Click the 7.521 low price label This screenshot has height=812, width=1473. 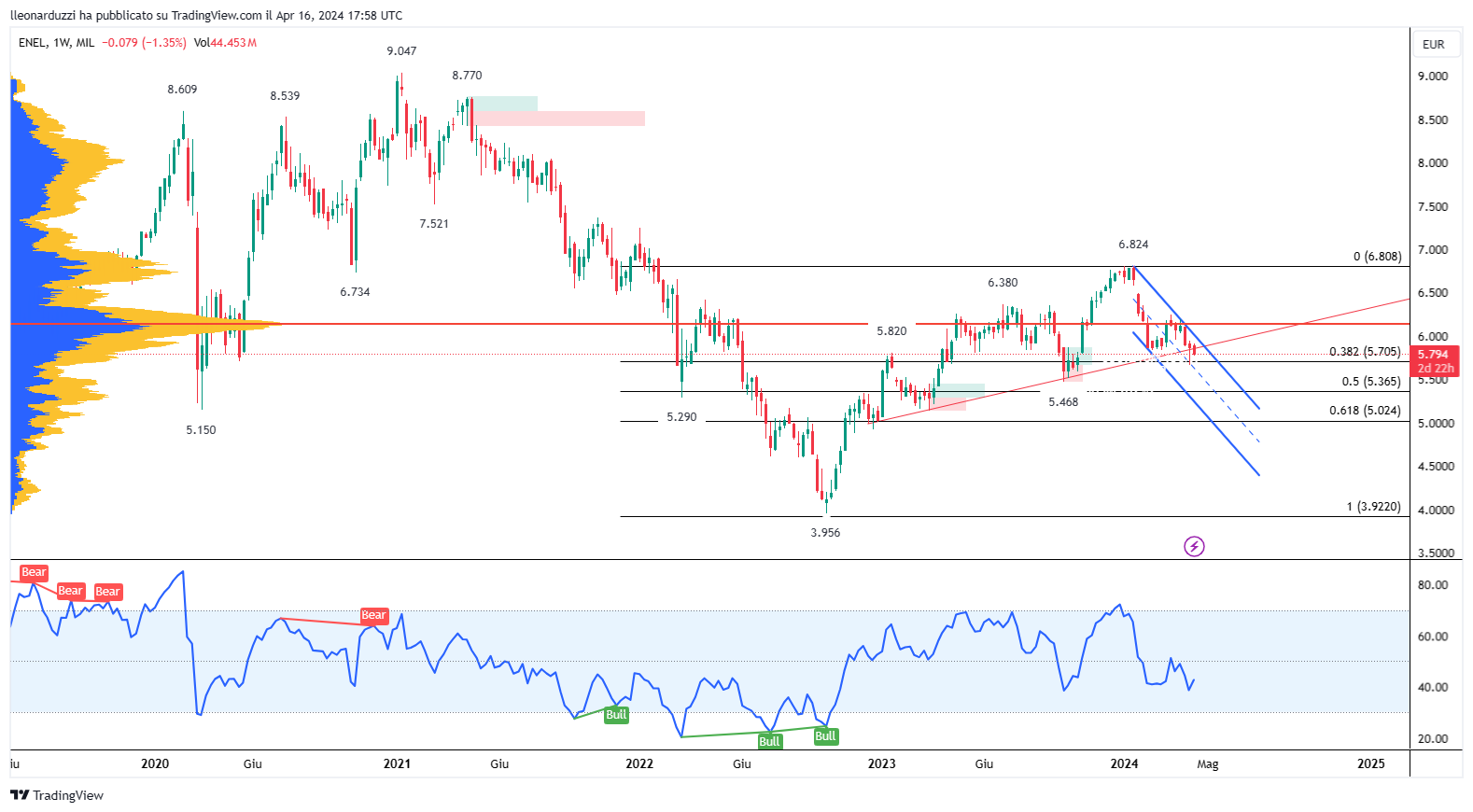tap(434, 224)
